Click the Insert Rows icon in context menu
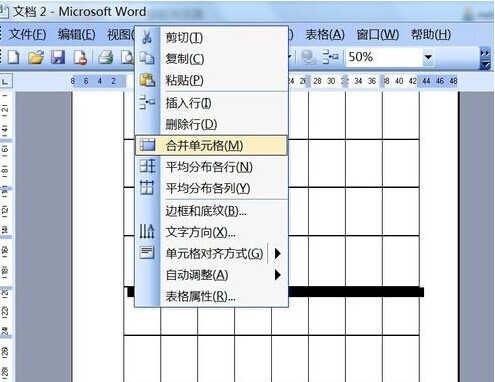The image size is (495, 382). click(x=147, y=102)
